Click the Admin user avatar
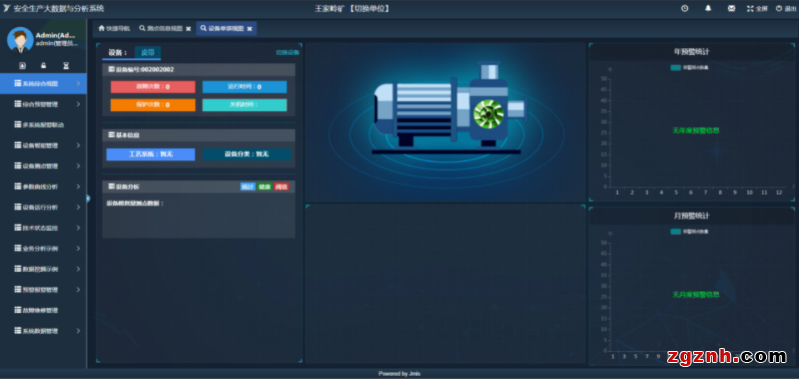 click(x=20, y=40)
